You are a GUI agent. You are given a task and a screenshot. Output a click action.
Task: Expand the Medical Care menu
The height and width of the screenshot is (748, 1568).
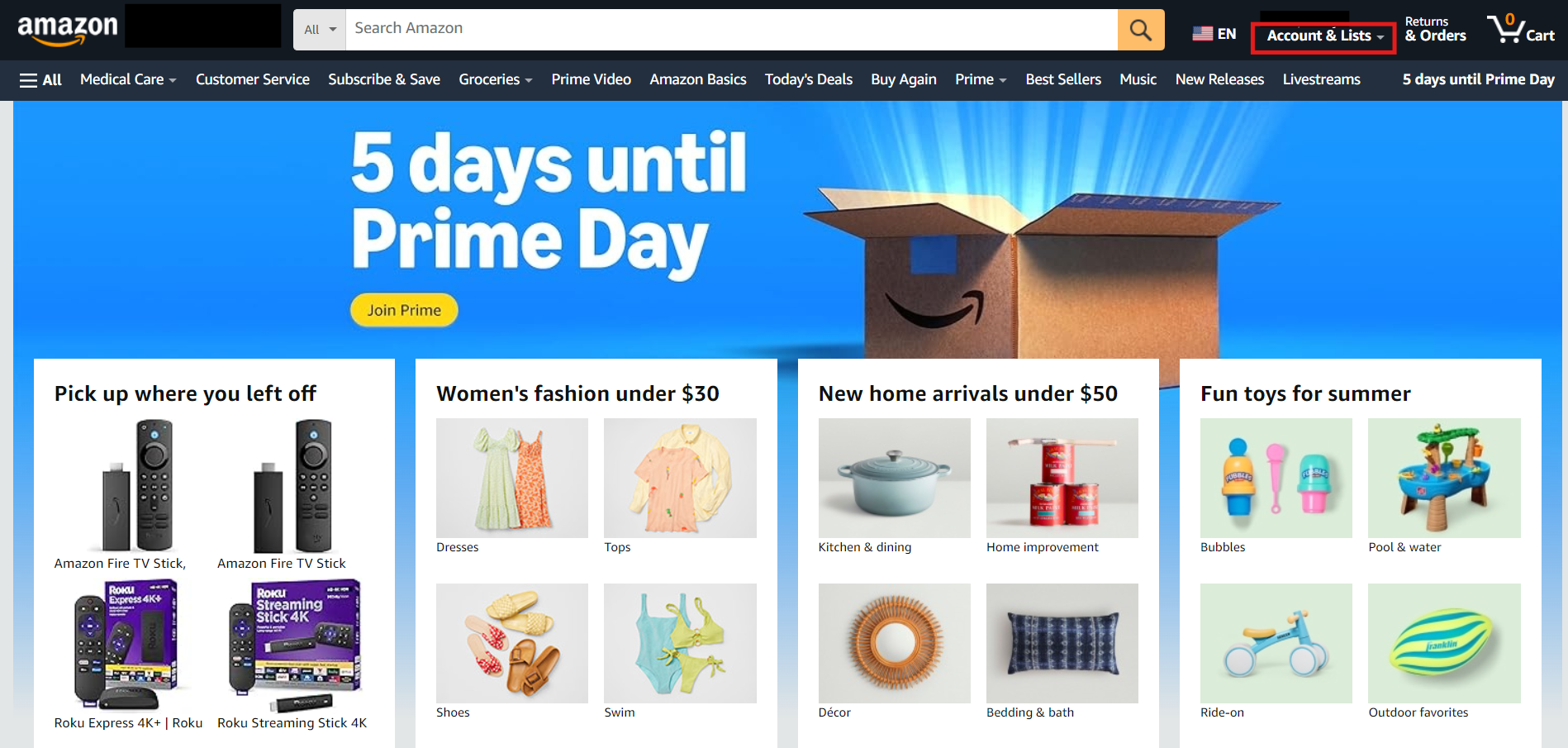pos(128,79)
